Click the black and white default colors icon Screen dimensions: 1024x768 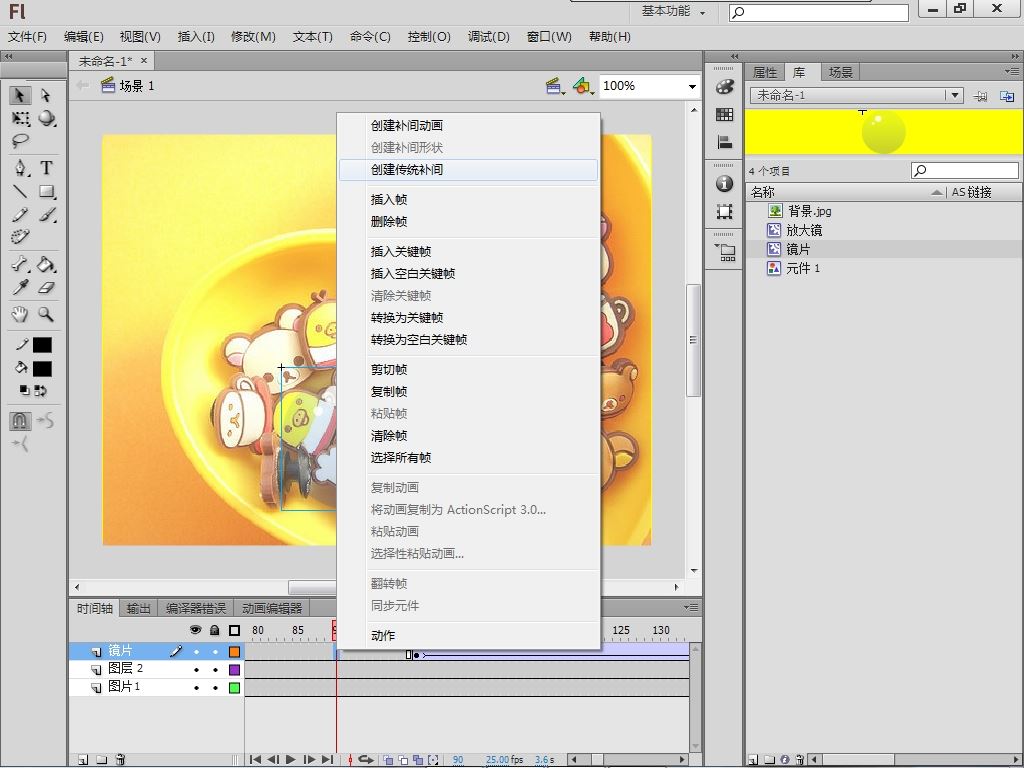pyautogui.click(x=24, y=391)
